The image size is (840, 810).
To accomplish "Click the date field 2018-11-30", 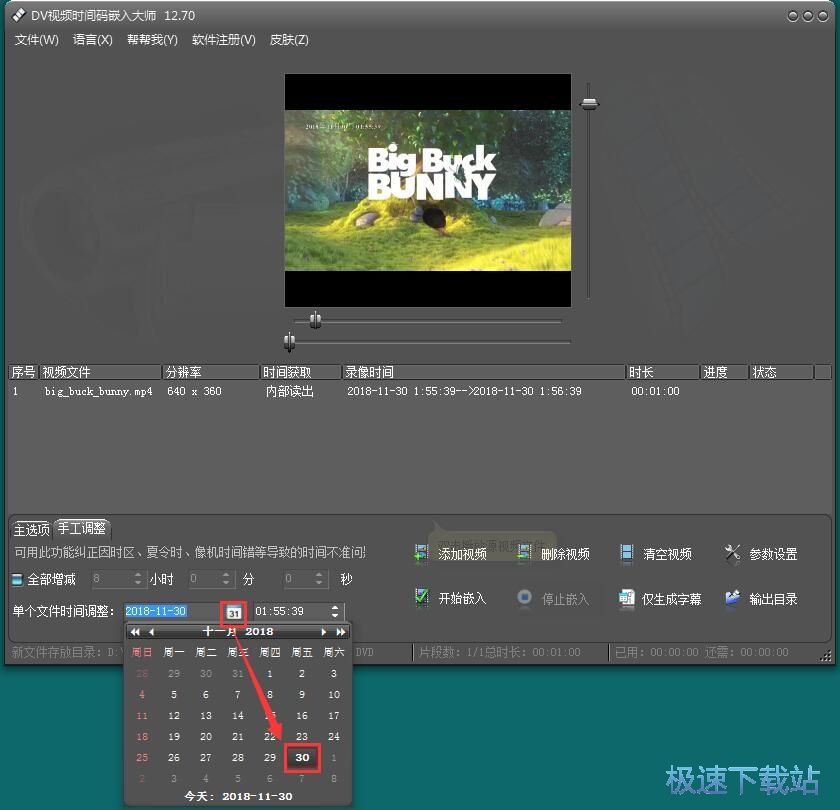I will pyautogui.click(x=172, y=611).
